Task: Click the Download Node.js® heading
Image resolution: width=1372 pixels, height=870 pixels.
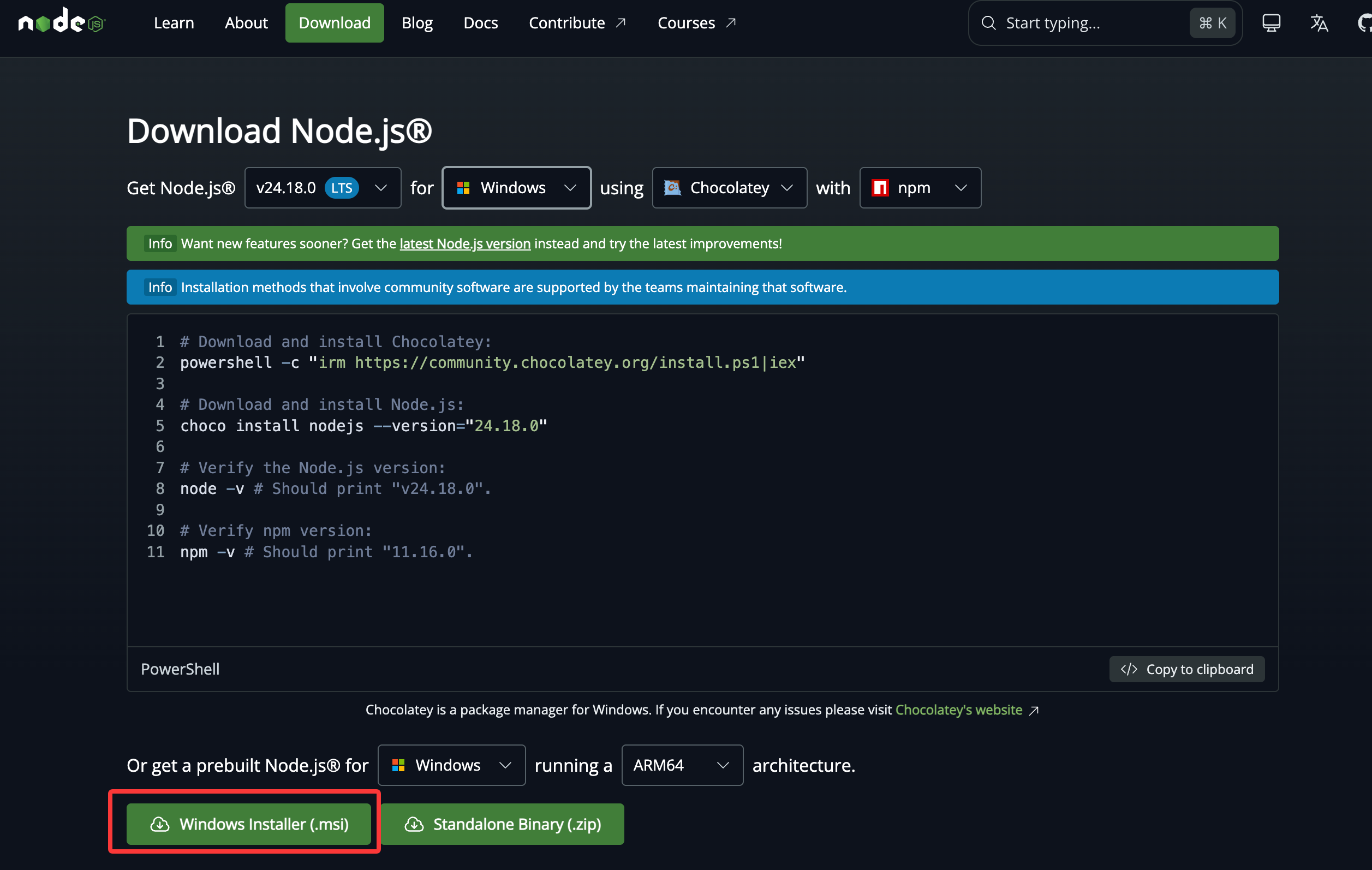Action: tap(279, 130)
